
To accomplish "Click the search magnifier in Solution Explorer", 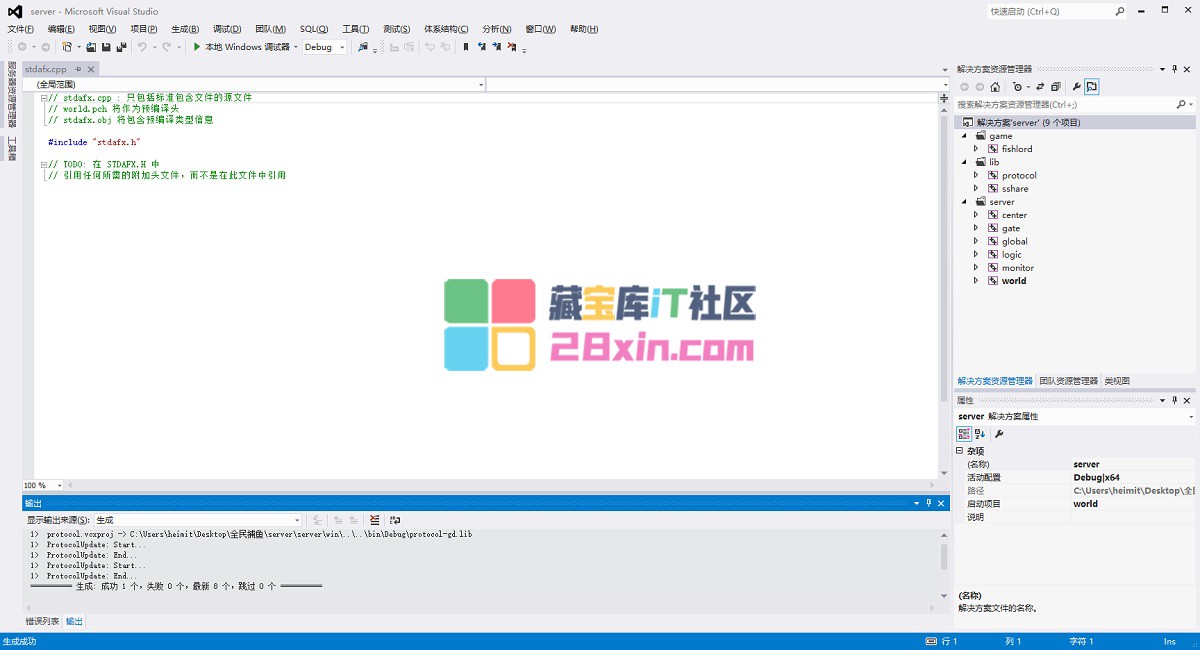I will pyautogui.click(x=1181, y=104).
